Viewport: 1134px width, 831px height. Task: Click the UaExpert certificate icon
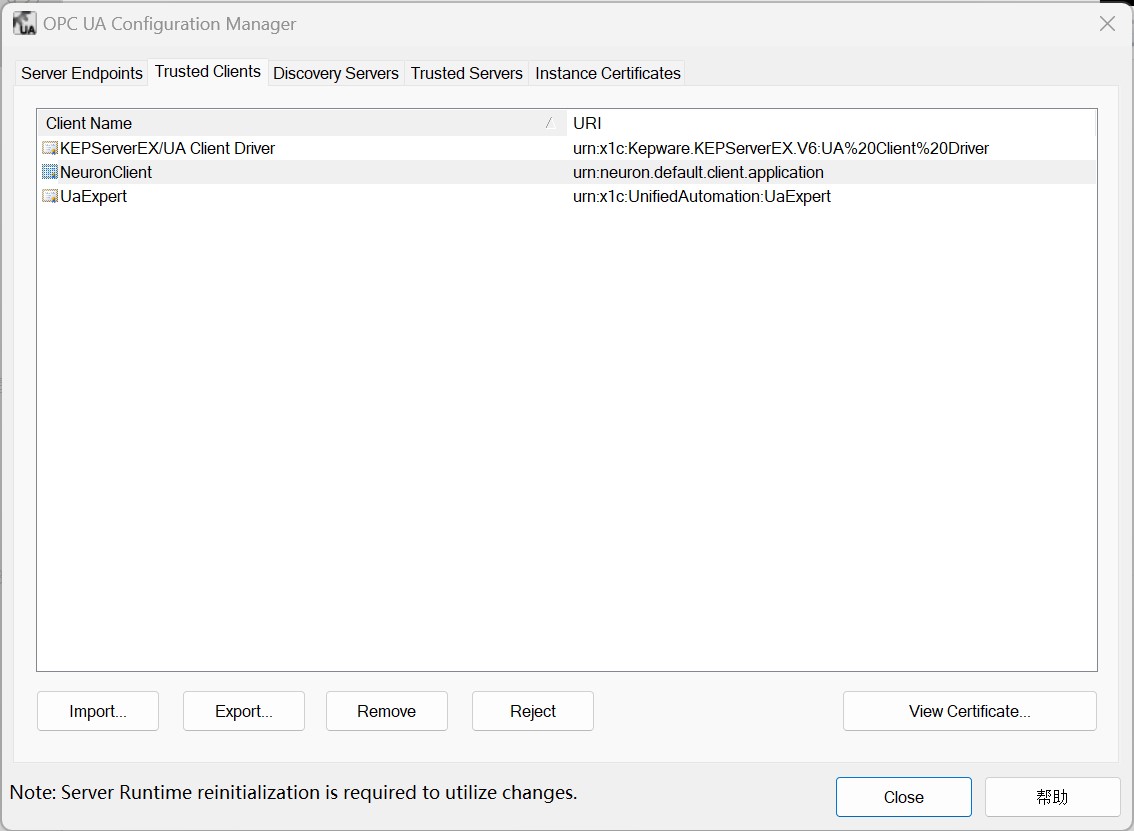(48, 196)
